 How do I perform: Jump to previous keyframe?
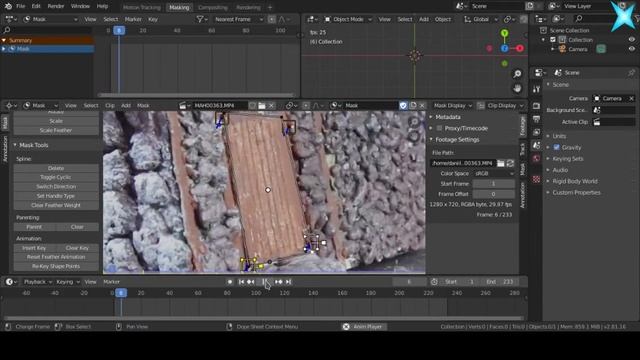[251, 282]
